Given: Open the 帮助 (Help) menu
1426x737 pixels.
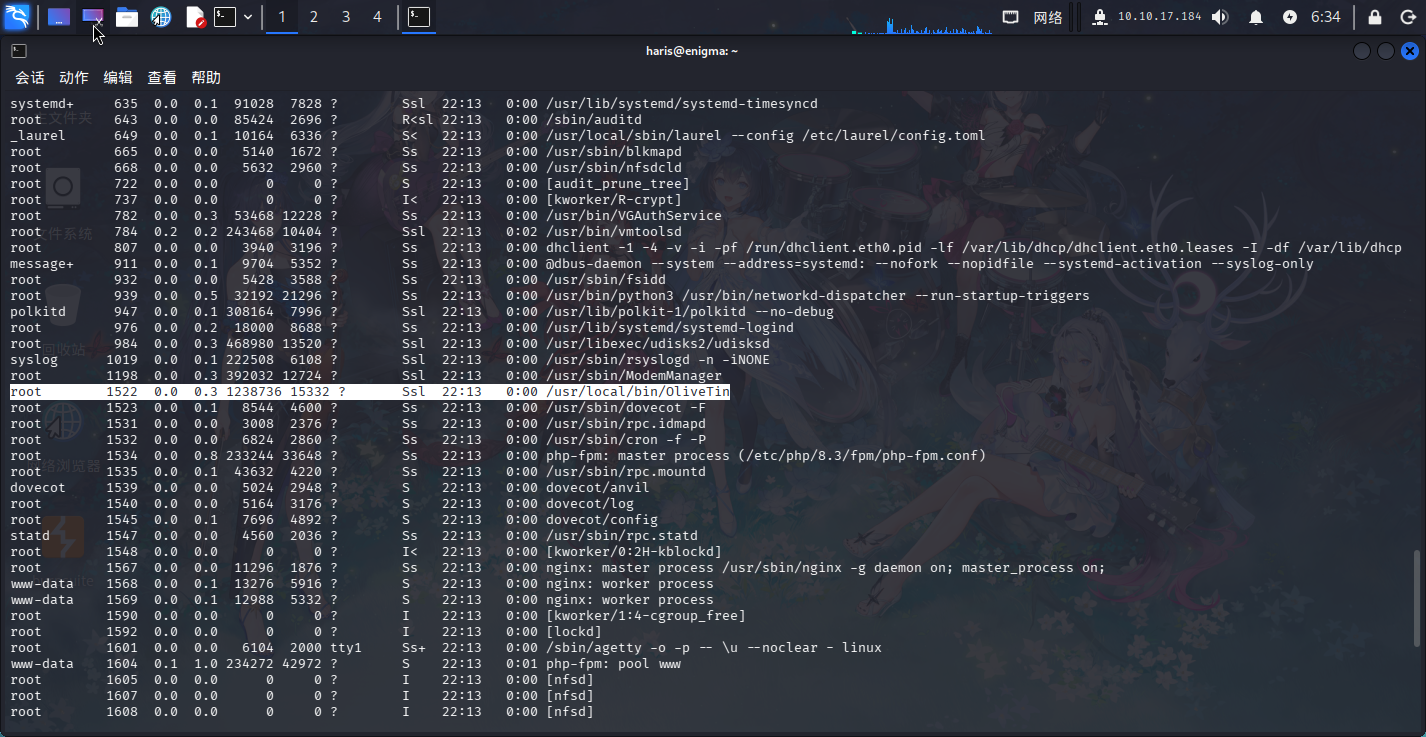Looking at the screenshot, I should [206, 77].
